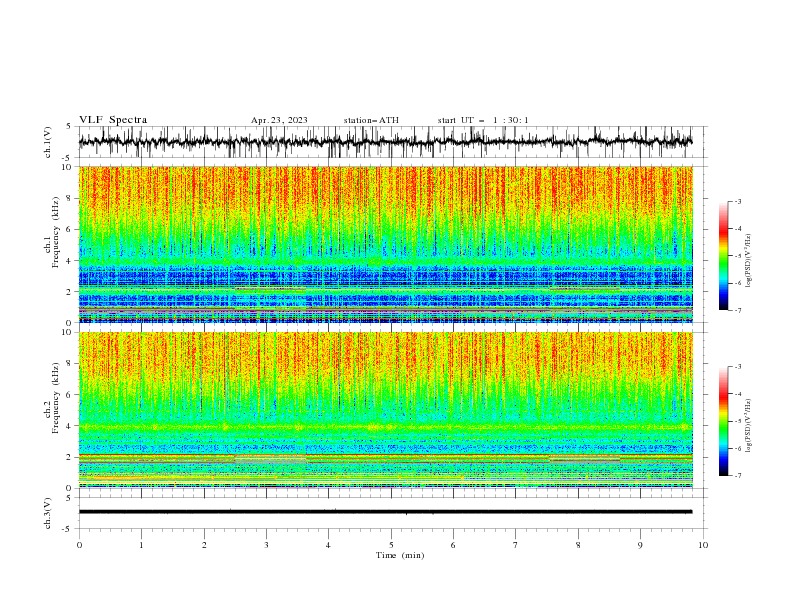
Task: Select the date text "Apr. 23, 2023"
Action: click(x=279, y=120)
